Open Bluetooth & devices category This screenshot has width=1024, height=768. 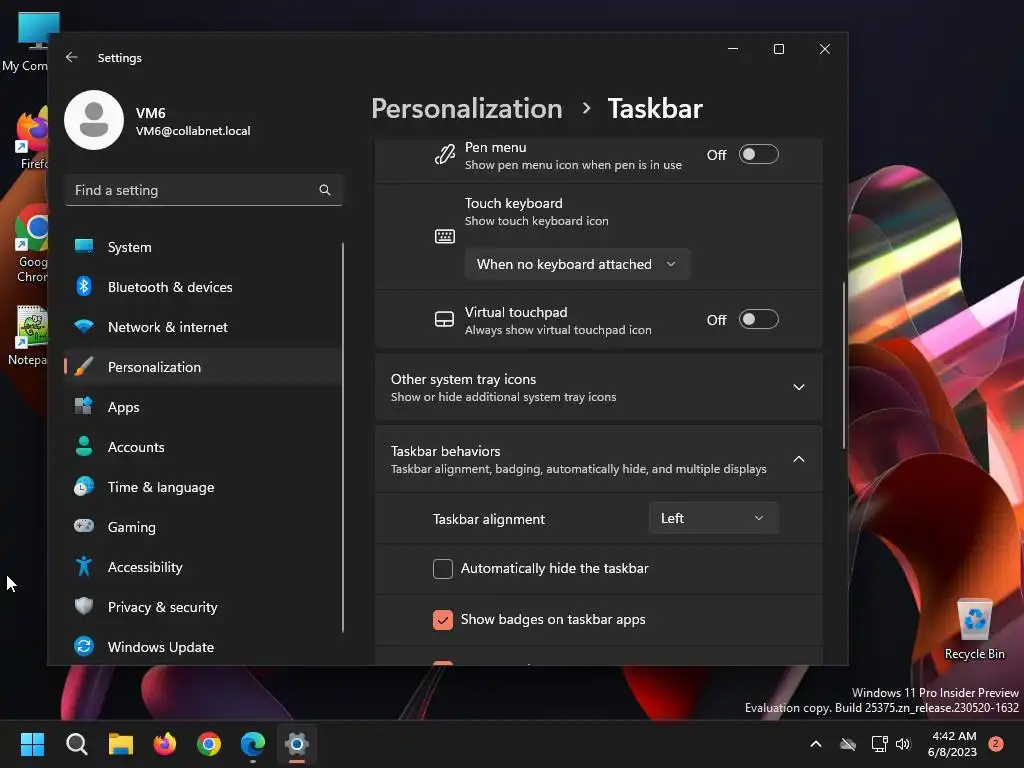(202, 287)
